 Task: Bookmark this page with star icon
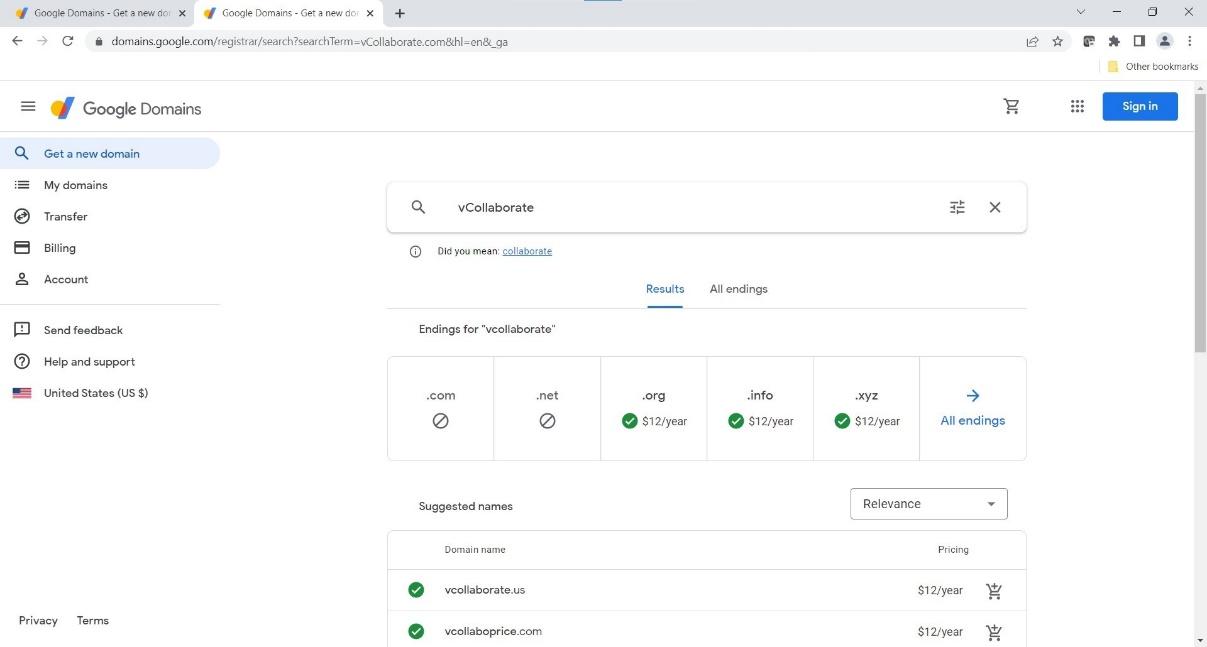click(1058, 41)
